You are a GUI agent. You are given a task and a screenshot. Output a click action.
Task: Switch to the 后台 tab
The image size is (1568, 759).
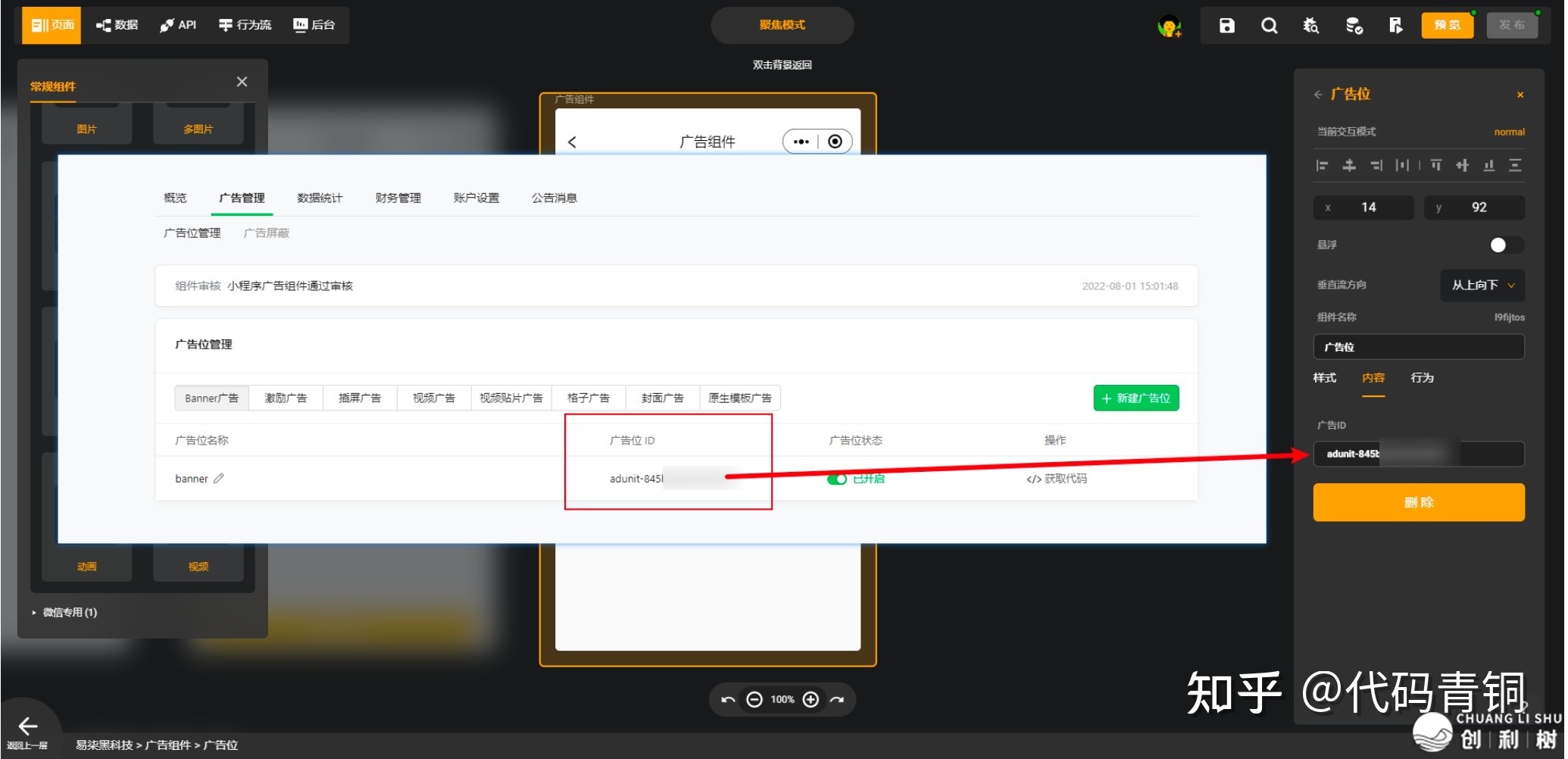point(314,26)
